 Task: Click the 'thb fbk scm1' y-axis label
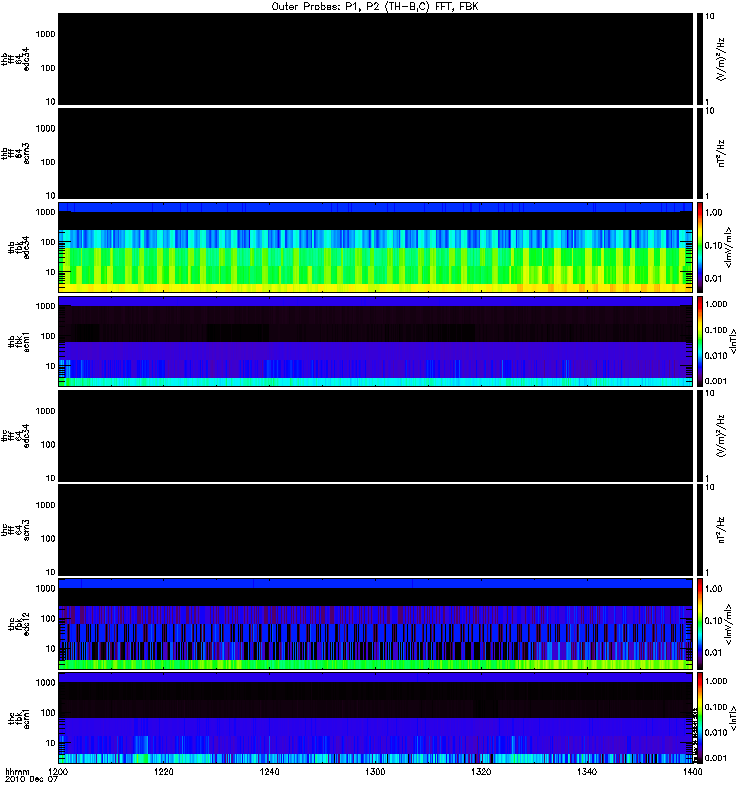click(x=19, y=341)
